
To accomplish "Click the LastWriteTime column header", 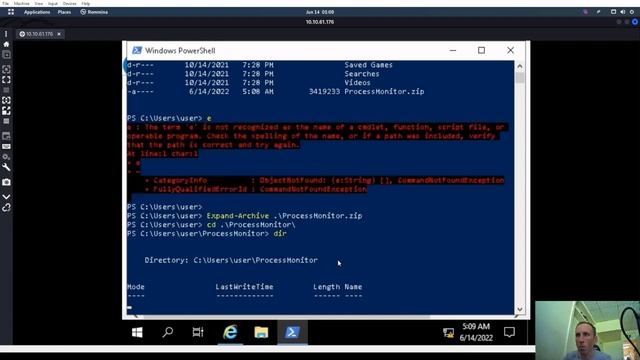I will 244,287.
